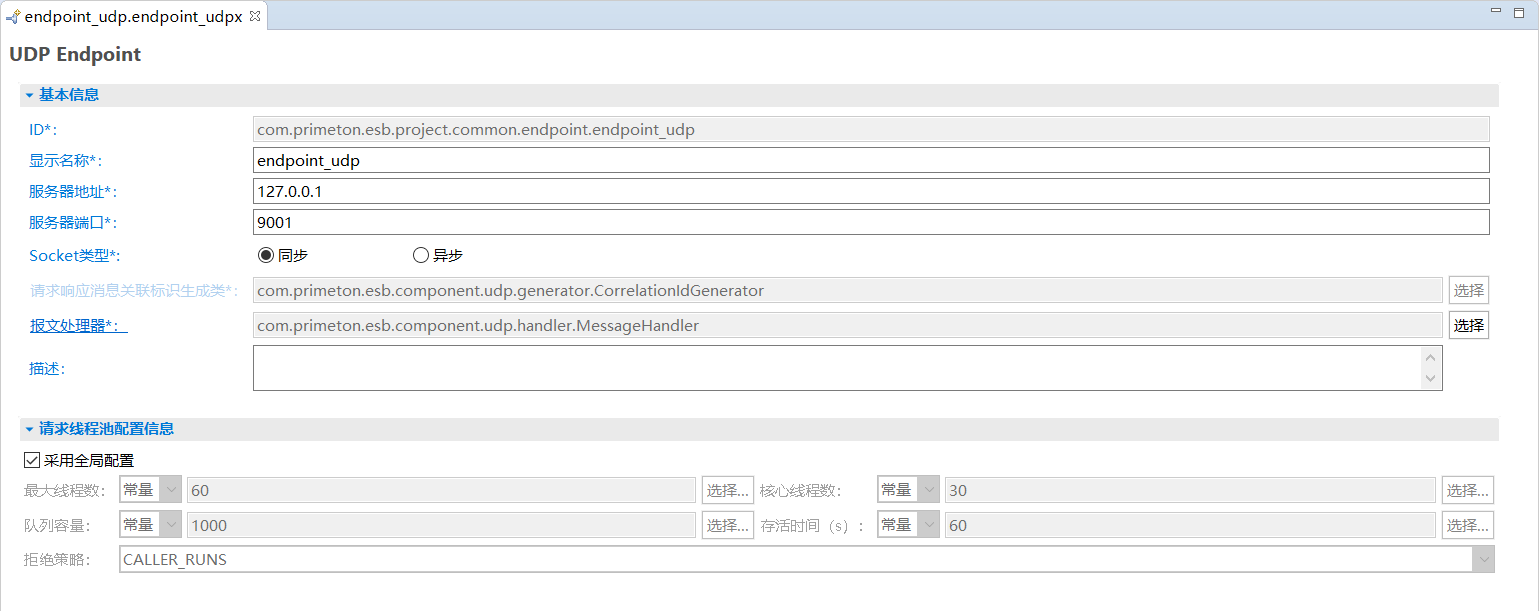The image size is (1539, 611).
Task: Click 选择 button for 报文处理器
Action: click(x=1468, y=325)
